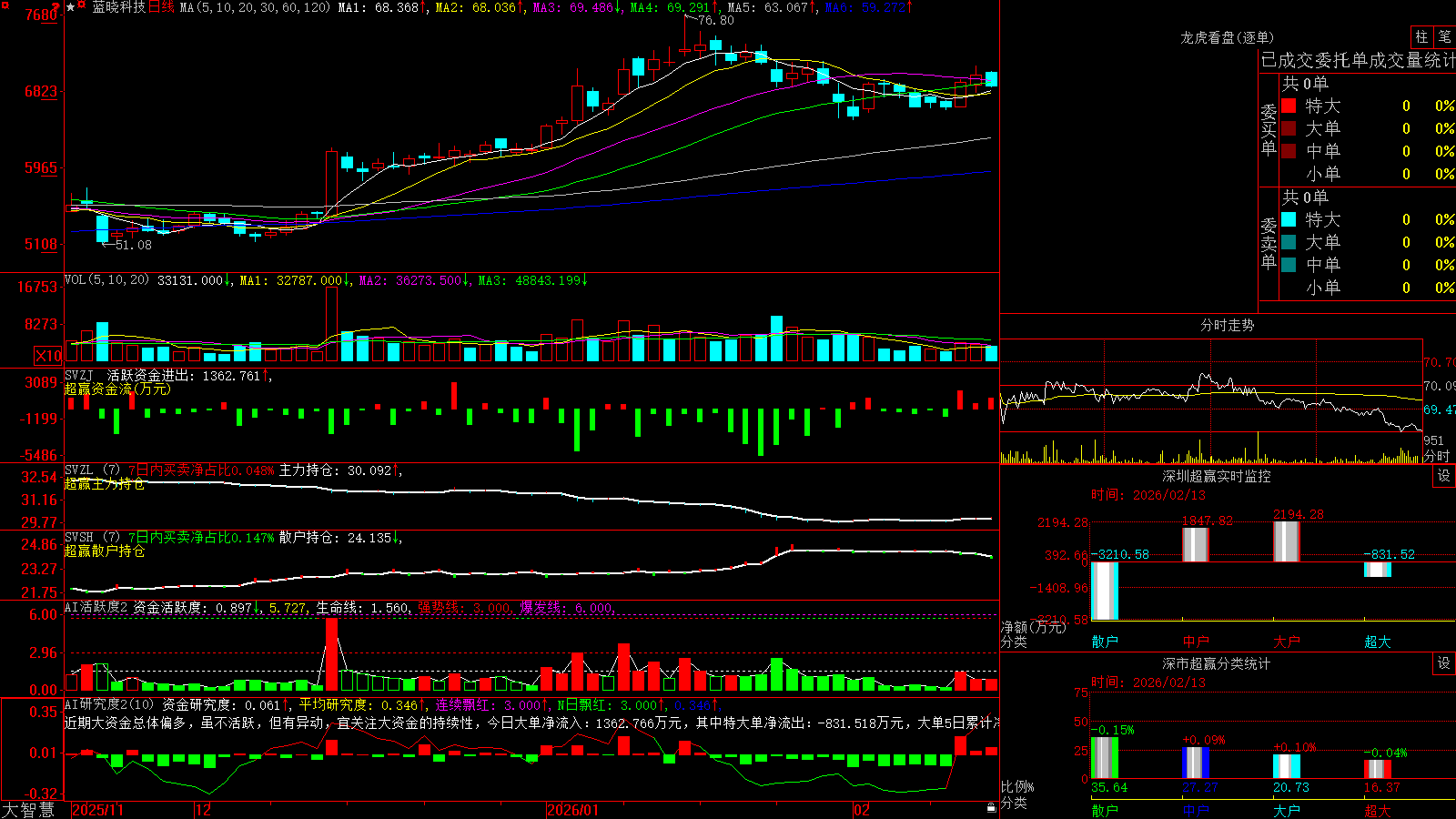Click the 小单 row under 委买单
Image resolution: width=1456 pixels, height=819 pixels.
point(1367,174)
